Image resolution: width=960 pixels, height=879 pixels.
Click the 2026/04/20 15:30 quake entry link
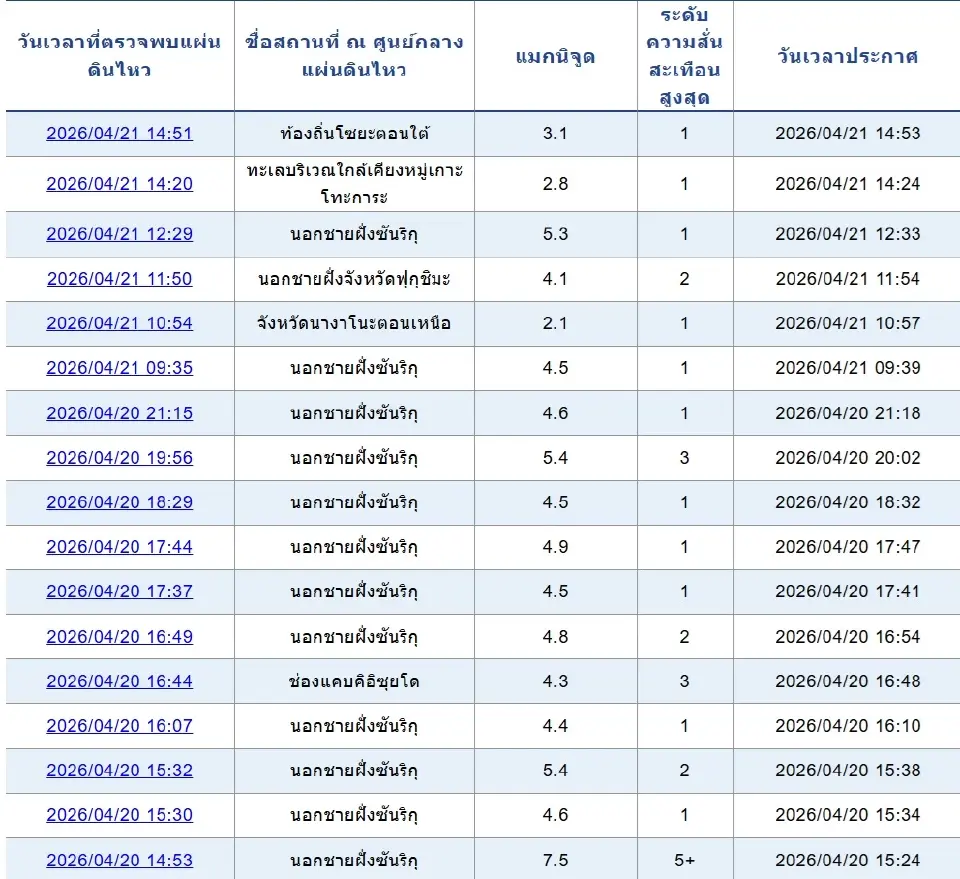(120, 815)
